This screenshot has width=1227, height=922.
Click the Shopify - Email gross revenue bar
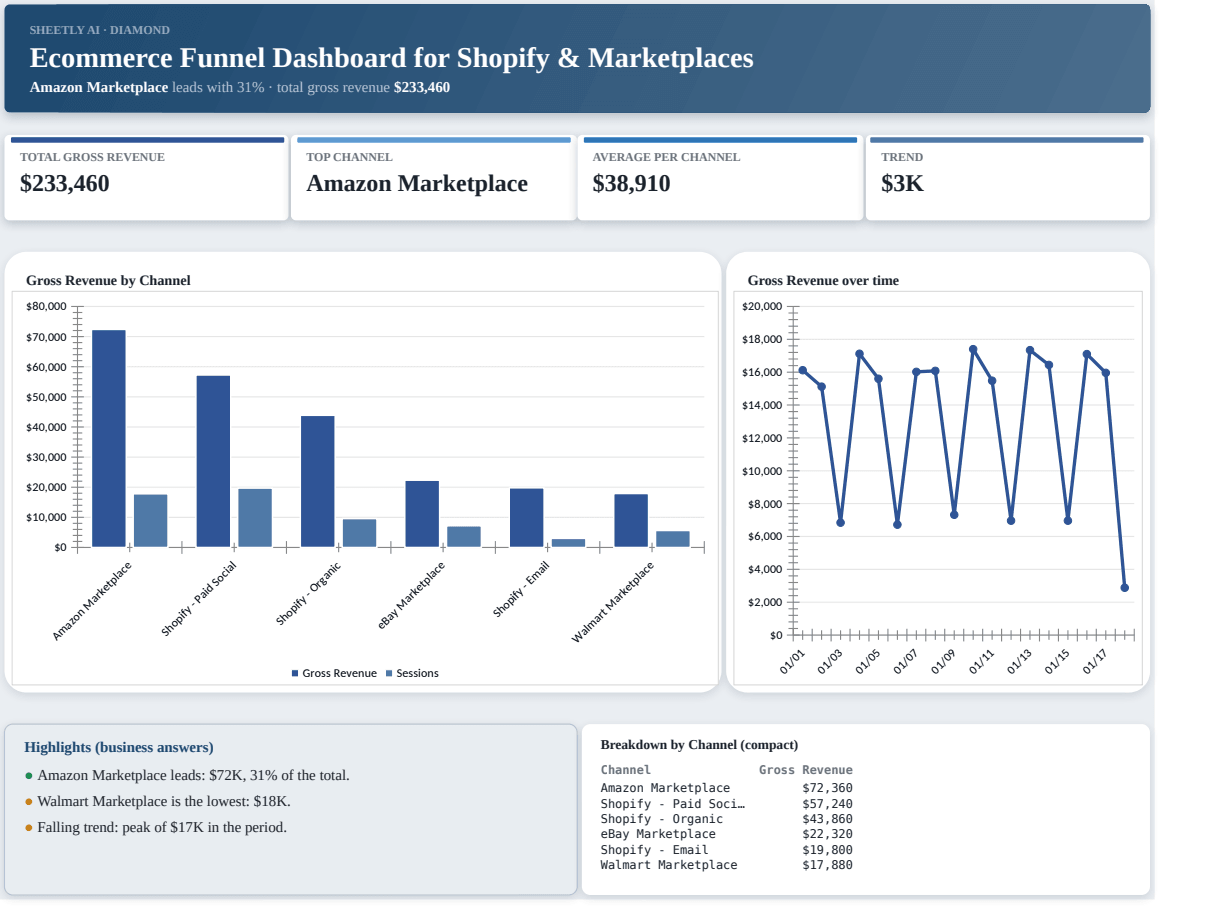point(526,518)
